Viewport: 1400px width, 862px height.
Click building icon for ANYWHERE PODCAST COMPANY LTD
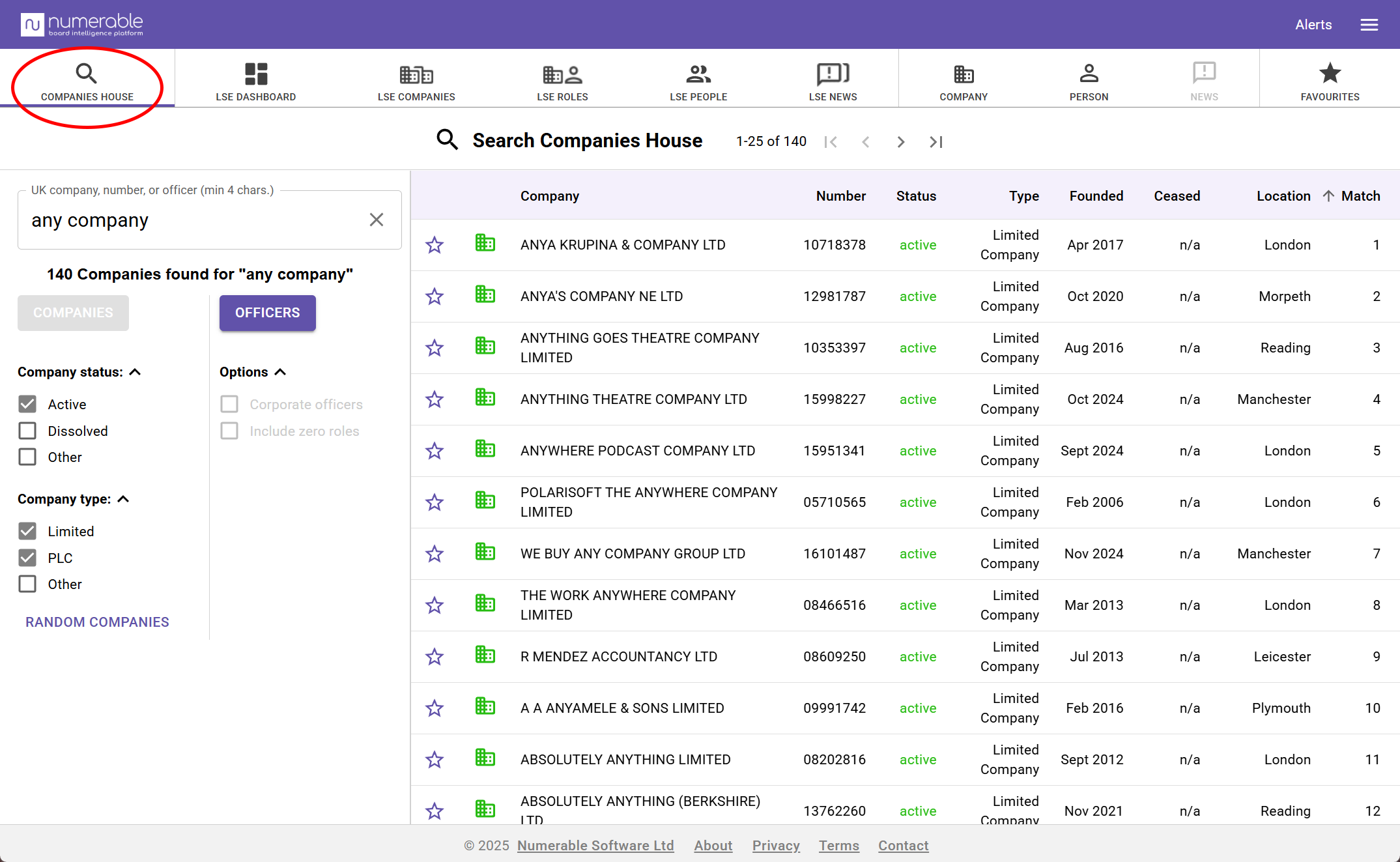pos(485,450)
